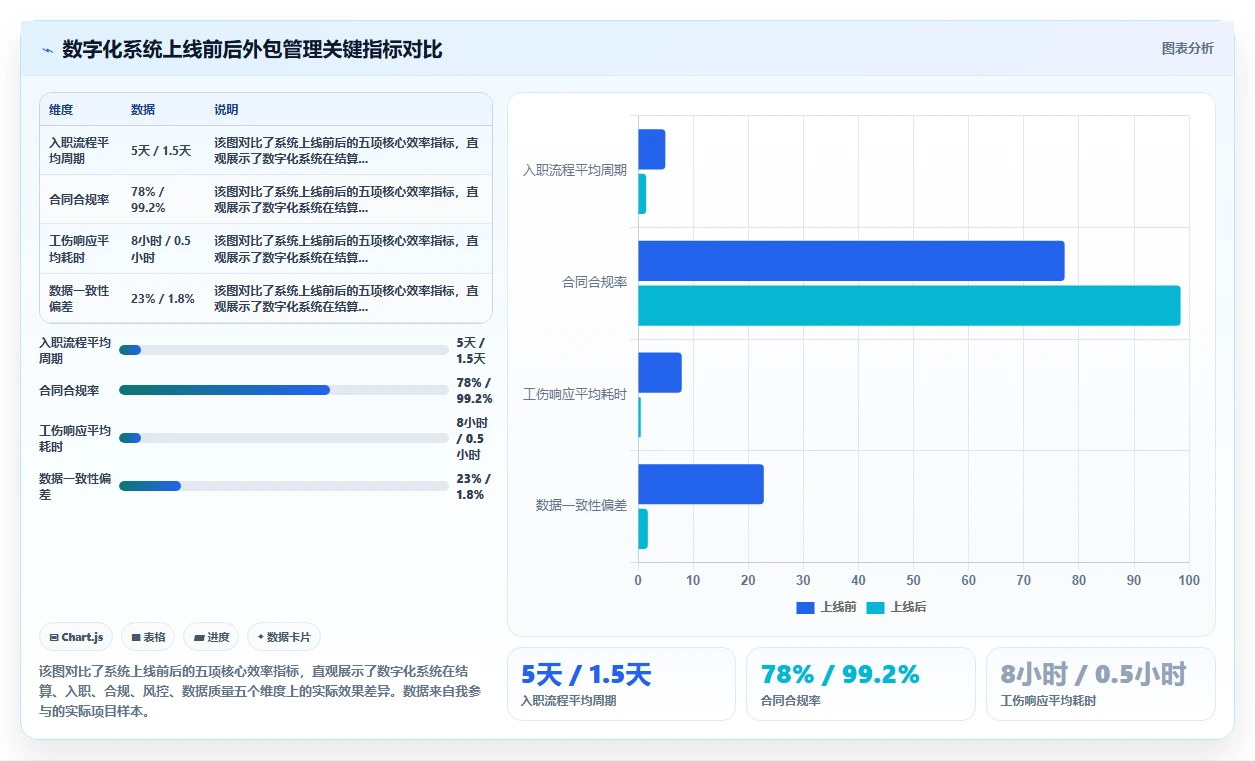Toggle the 上线前 legend item
The height and width of the screenshot is (761, 1255).
coord(826,607)
